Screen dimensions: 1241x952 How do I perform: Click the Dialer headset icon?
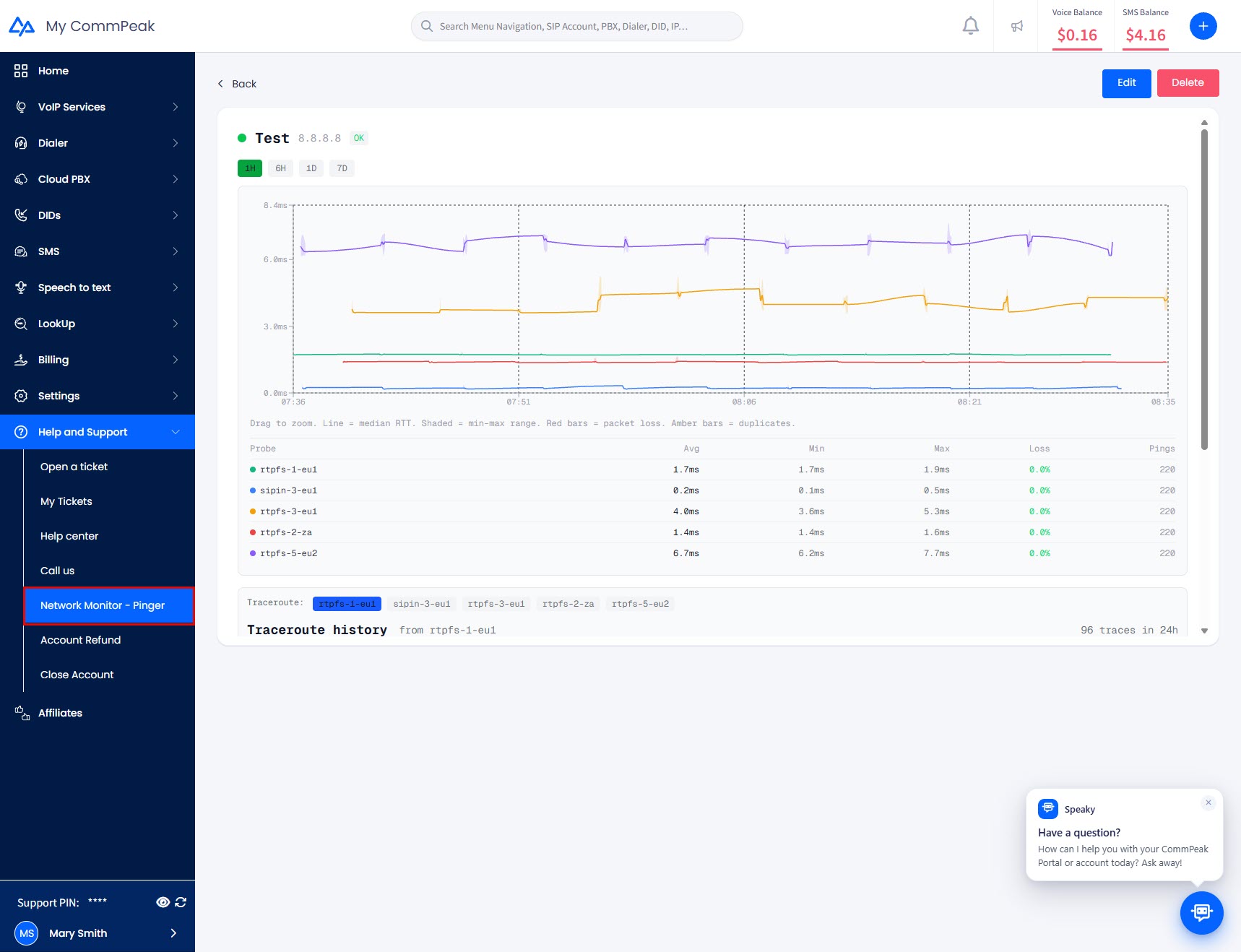coord(21,143)
